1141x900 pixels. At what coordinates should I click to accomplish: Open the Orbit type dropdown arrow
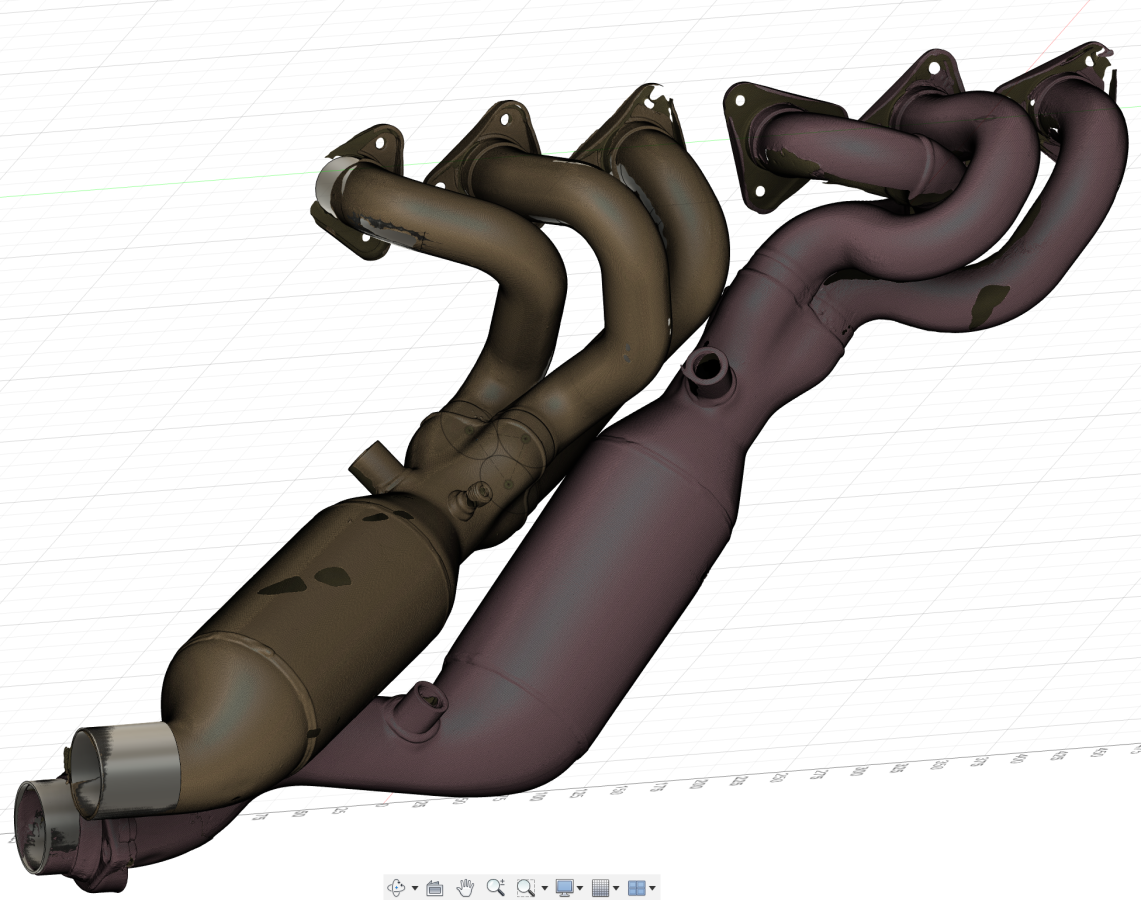(x=414, y=888)
